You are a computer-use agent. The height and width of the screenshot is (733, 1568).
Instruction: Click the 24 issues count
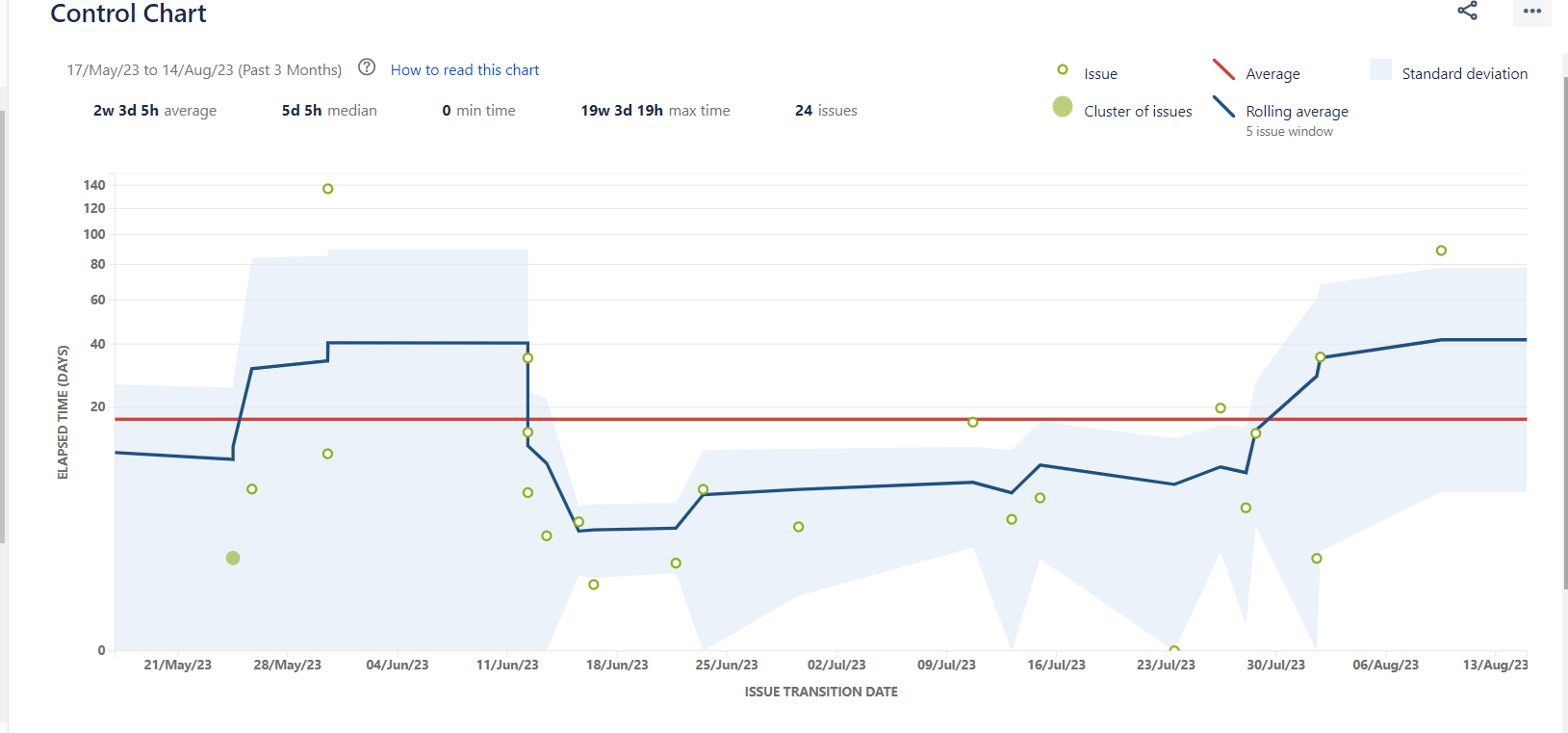(826, 111)
